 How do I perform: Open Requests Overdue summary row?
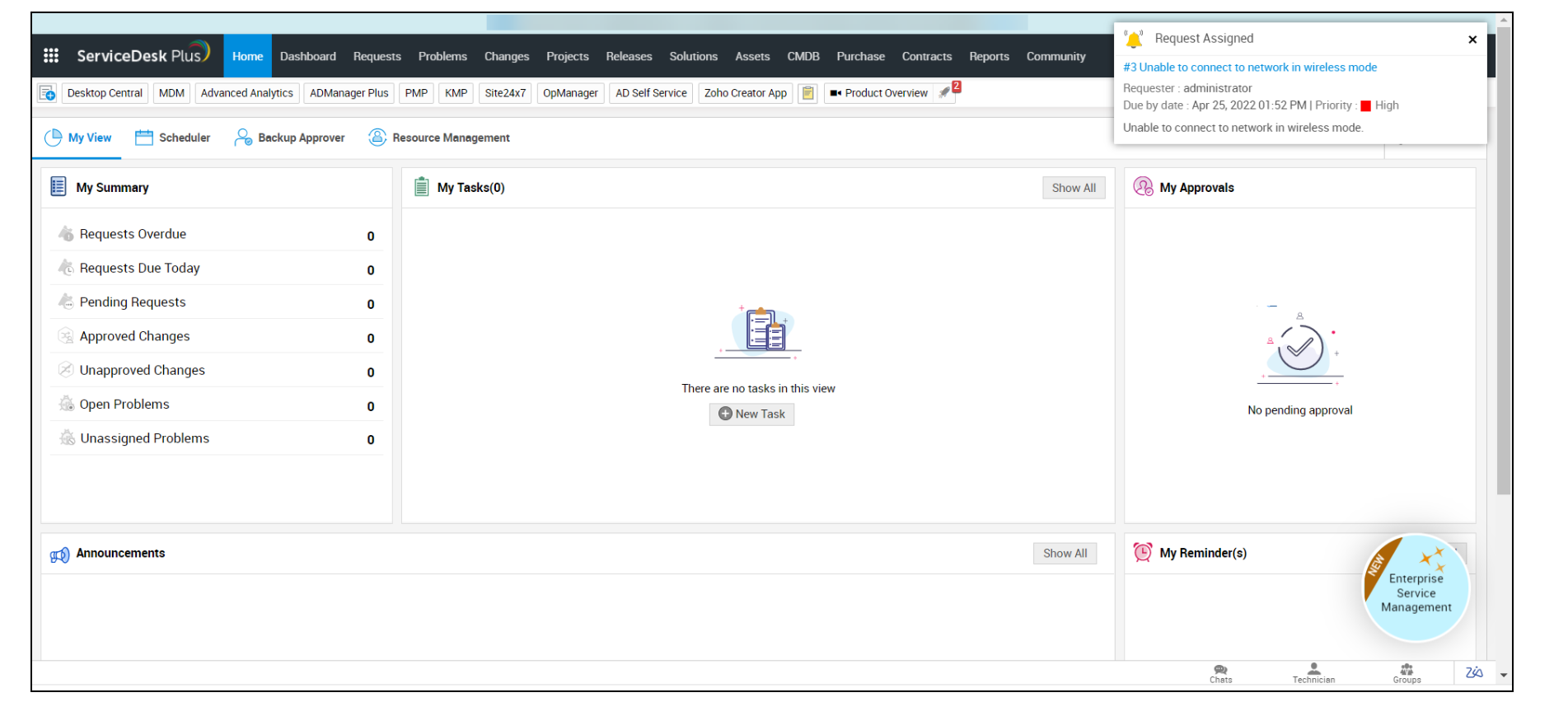[133, 234]
